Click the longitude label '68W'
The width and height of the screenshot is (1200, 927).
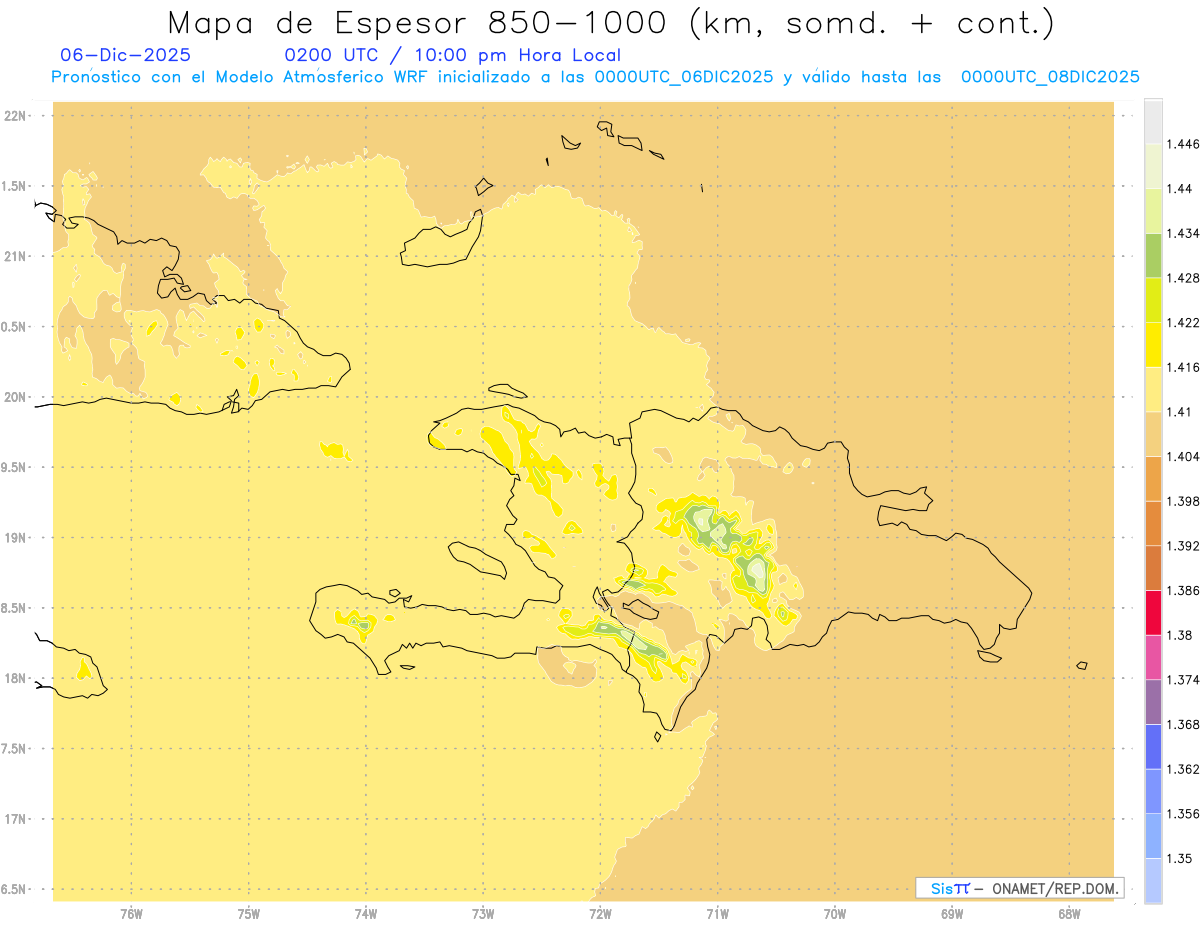pos(1069,913)
